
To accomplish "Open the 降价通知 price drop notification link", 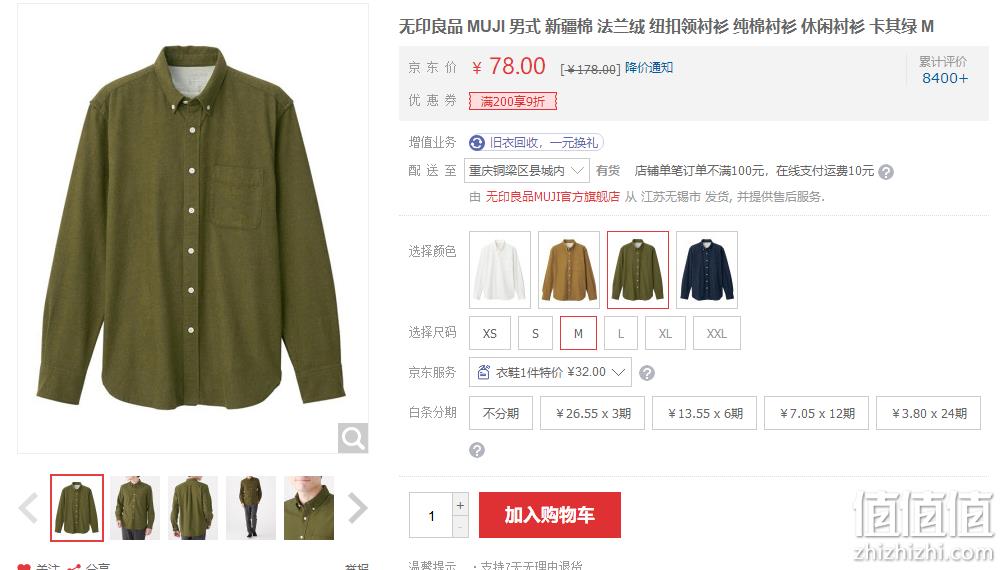I will coord(649,68).
